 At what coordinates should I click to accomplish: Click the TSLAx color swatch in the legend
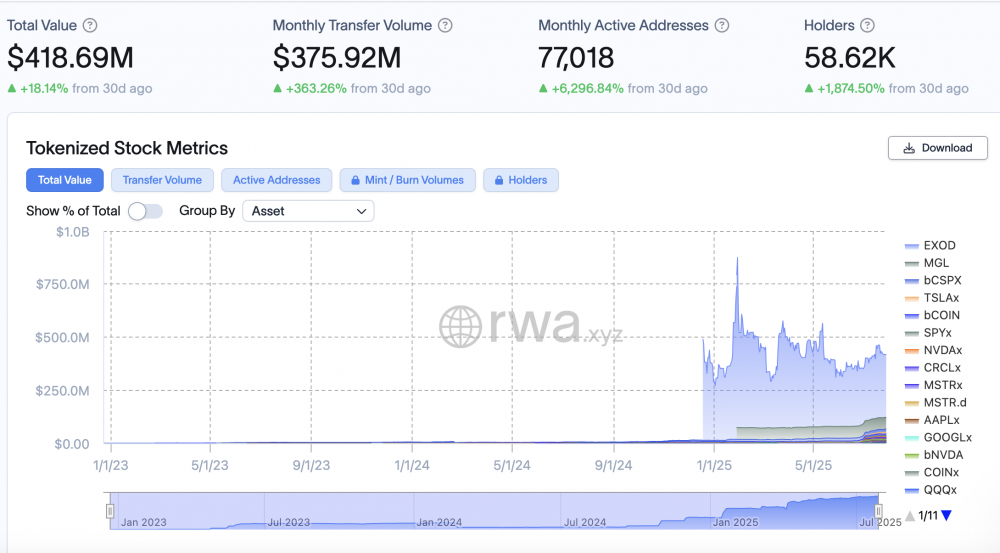click(x=911, y=299)
